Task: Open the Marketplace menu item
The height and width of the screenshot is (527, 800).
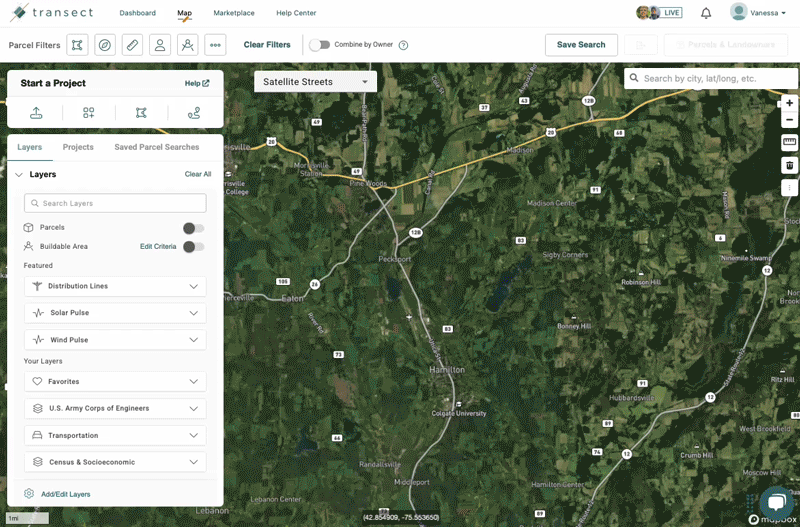Action: (x=234, y=13)
